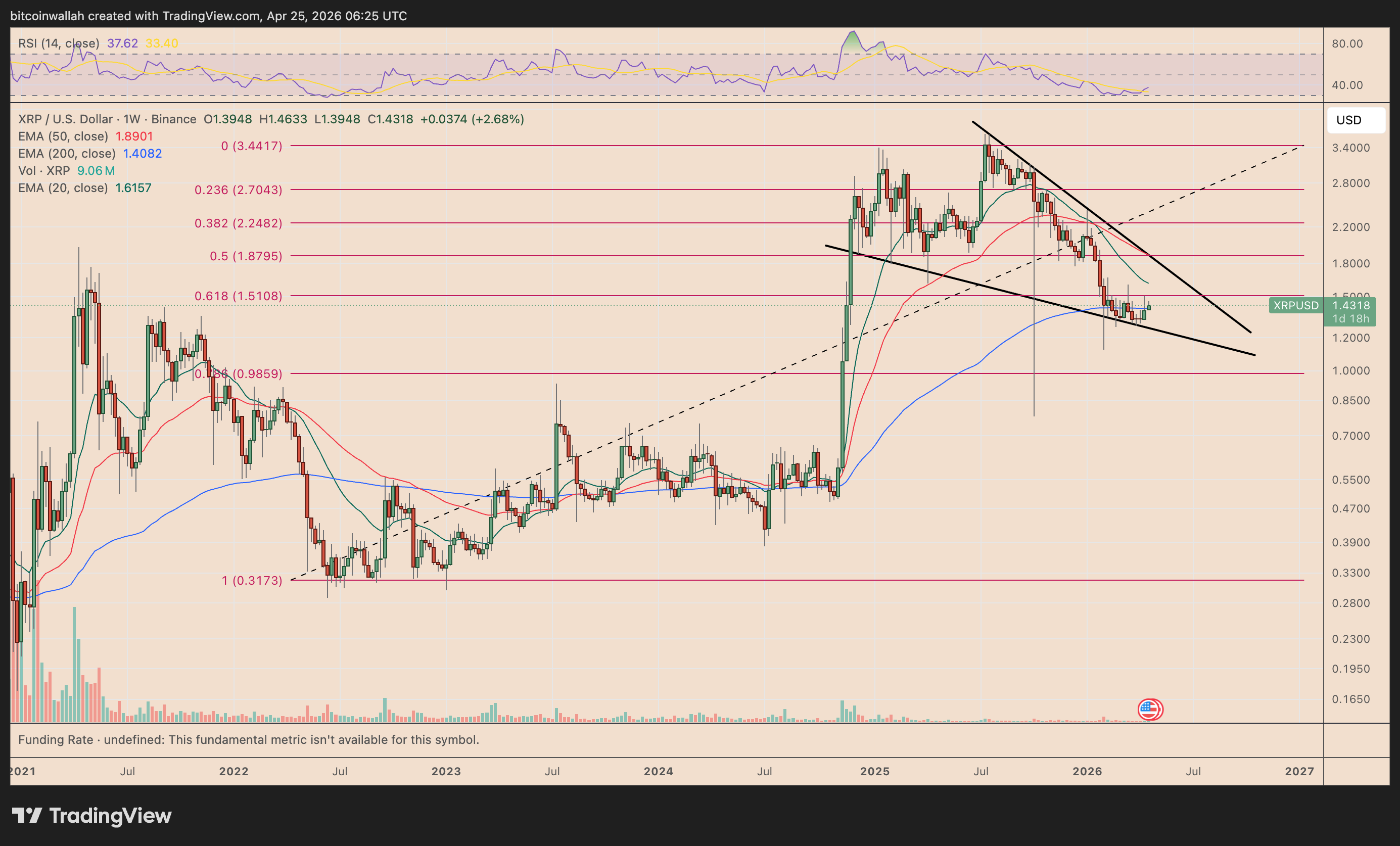Click the 0.618 (1.5108) Fibonacci level label
The width and height of the screenshot is (1400, 846).
click(x=238, y=296)
